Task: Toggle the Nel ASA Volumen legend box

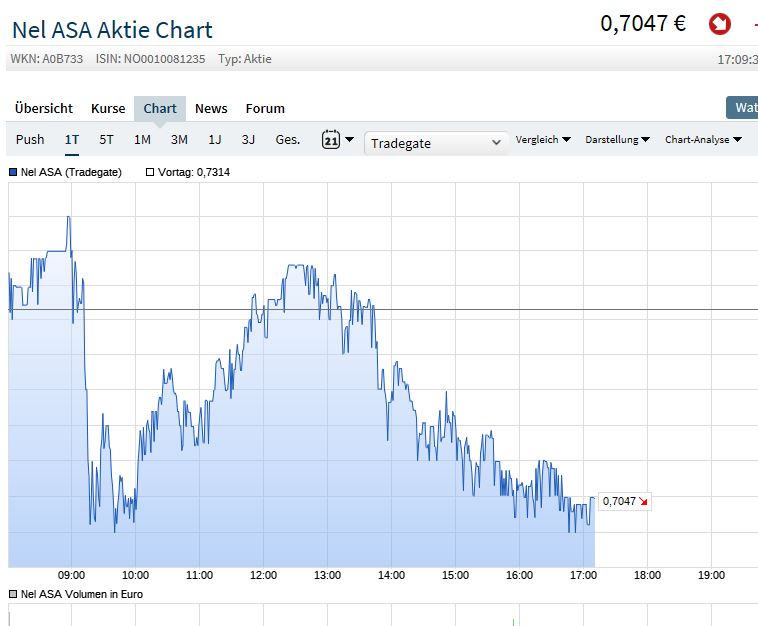Action: click(13, 594)
